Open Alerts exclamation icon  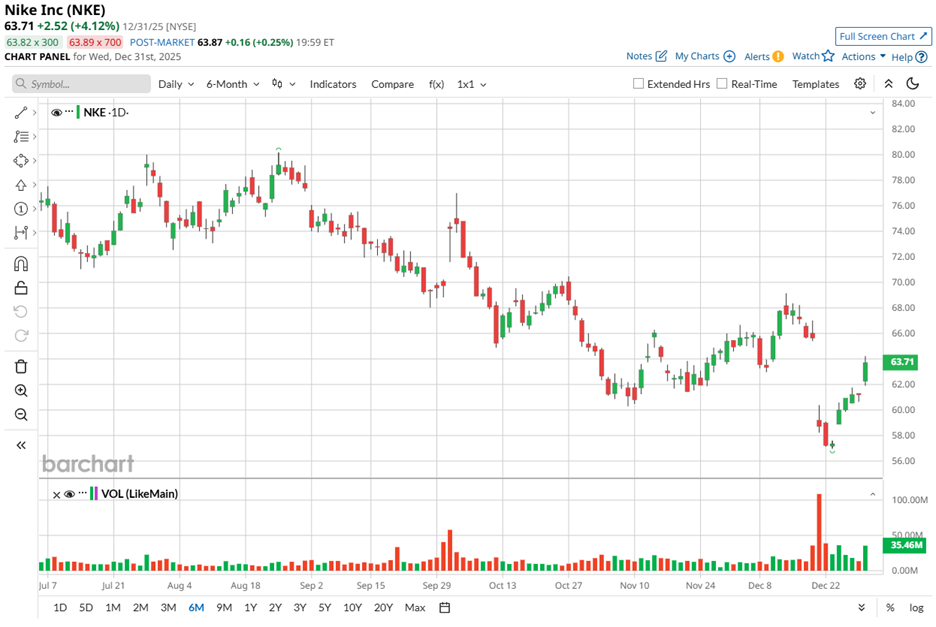[778, 56]
